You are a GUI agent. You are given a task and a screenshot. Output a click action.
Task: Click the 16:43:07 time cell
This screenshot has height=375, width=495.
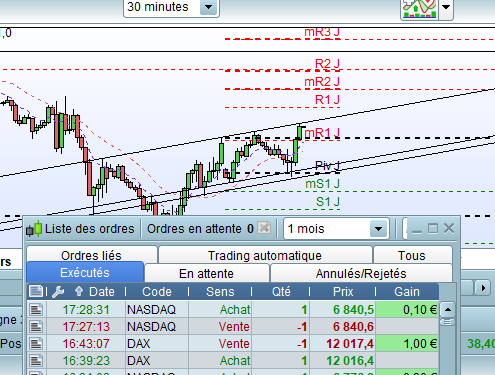point(86,344)
